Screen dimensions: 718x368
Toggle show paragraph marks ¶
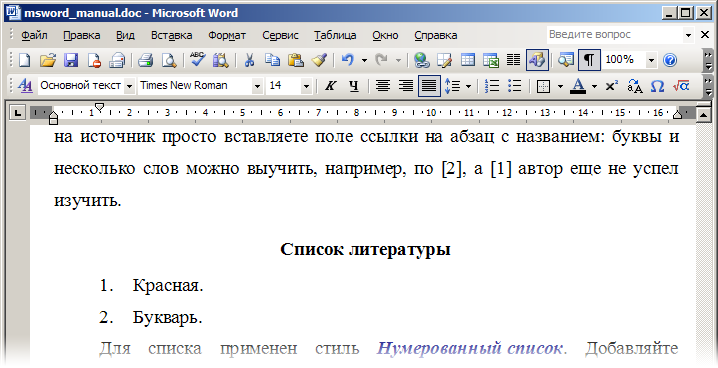pyautogui.click(x=589, y=60)
